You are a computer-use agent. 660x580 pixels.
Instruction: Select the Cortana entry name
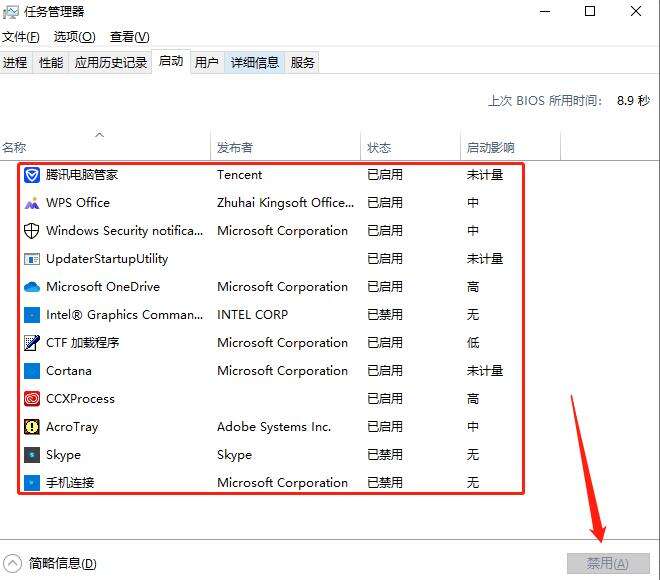coord(69,371)
